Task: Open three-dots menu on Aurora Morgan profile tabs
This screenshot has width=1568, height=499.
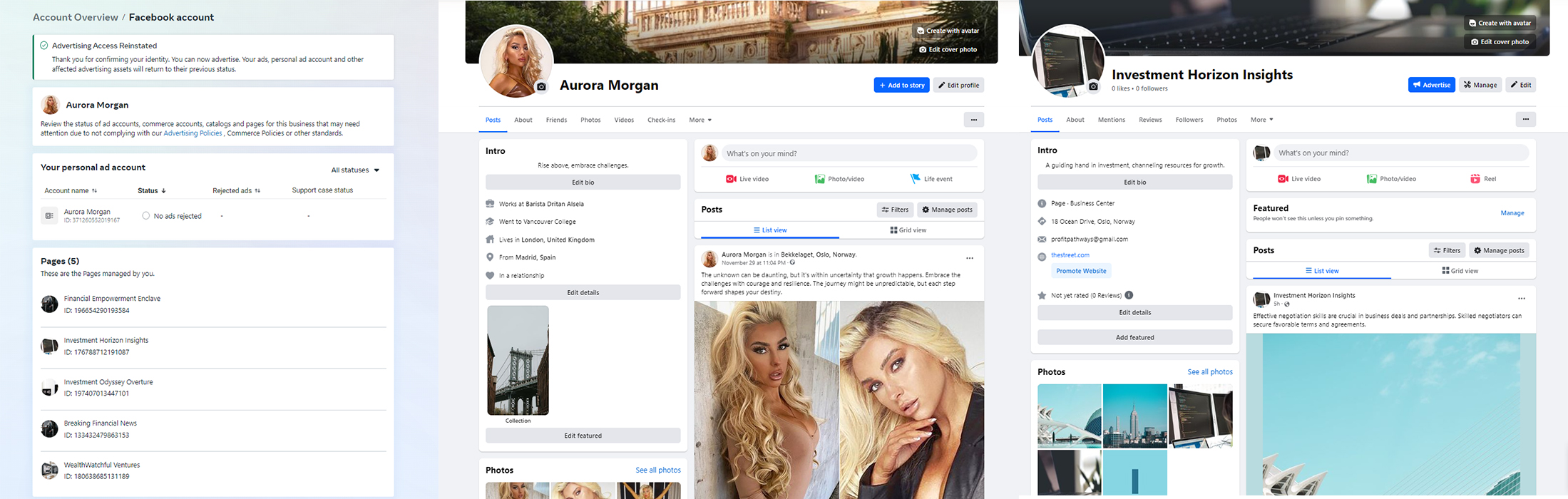Action: (x=974, y=120)
